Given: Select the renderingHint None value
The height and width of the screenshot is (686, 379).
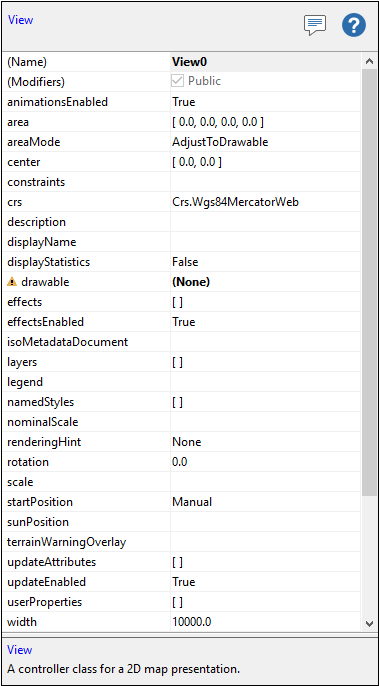Looking at the screenshot, I should 186,442.
